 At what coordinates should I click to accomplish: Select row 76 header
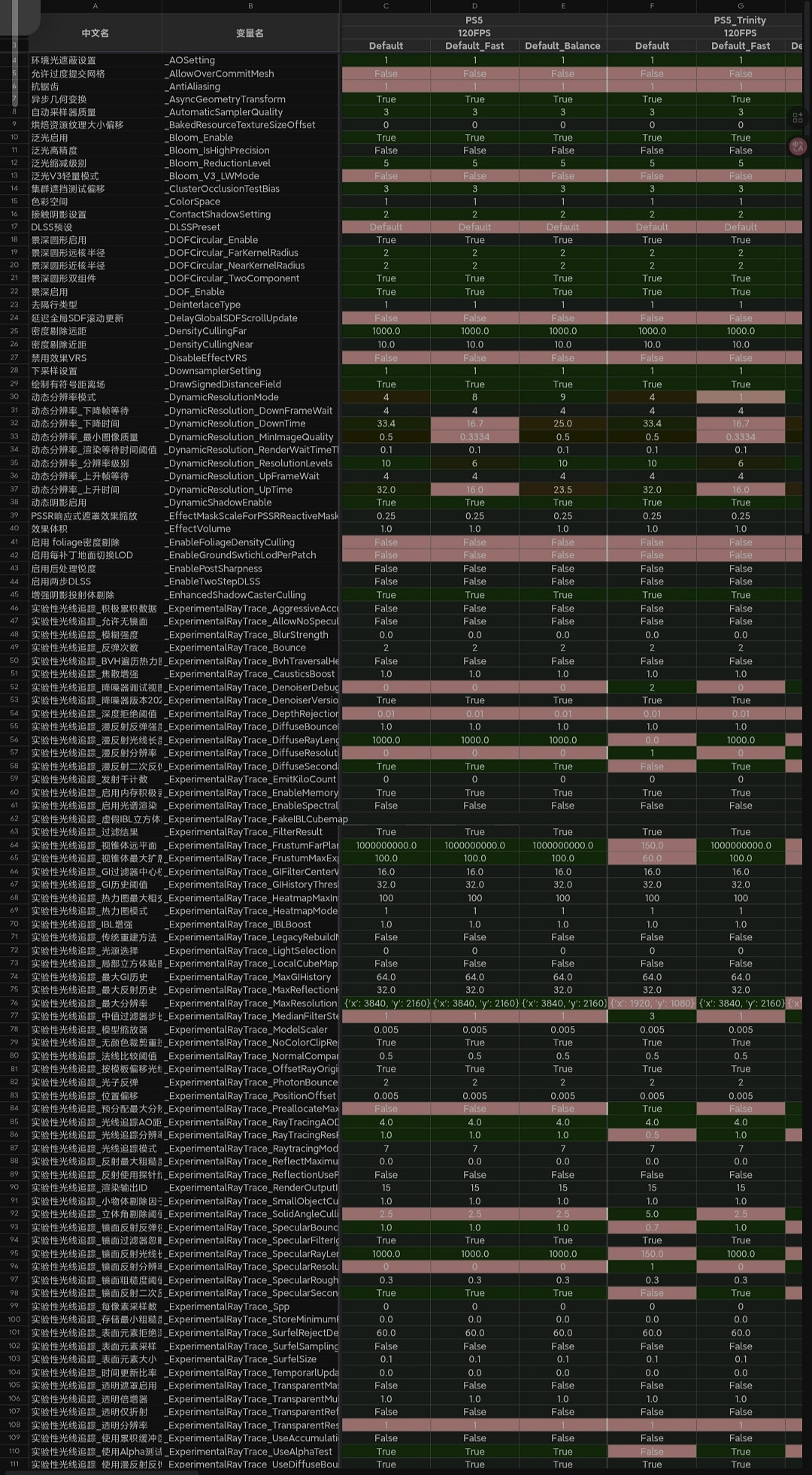14,1003
